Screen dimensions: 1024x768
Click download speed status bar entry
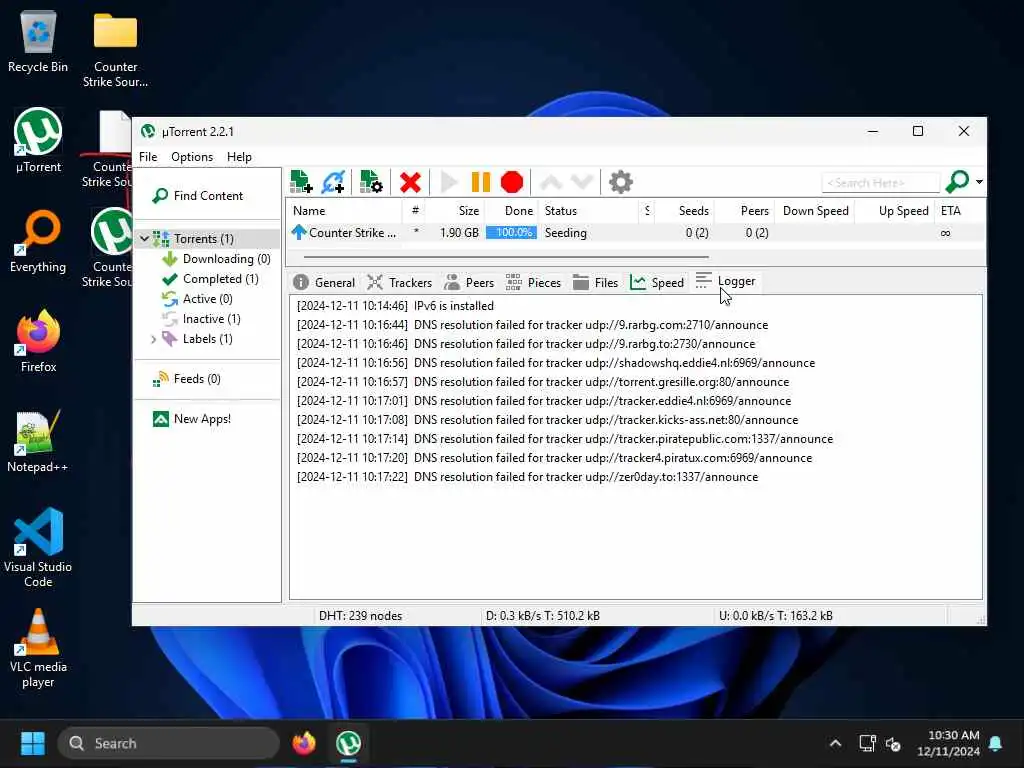(542, 615)
